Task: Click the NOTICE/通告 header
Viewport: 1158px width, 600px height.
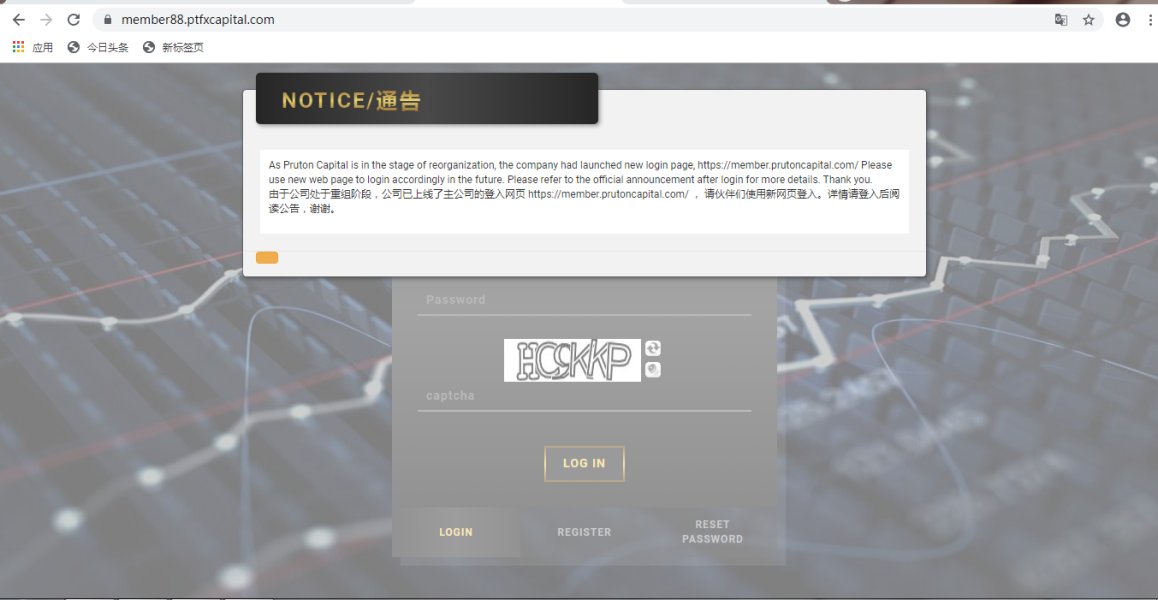Action: click(427, 98)
